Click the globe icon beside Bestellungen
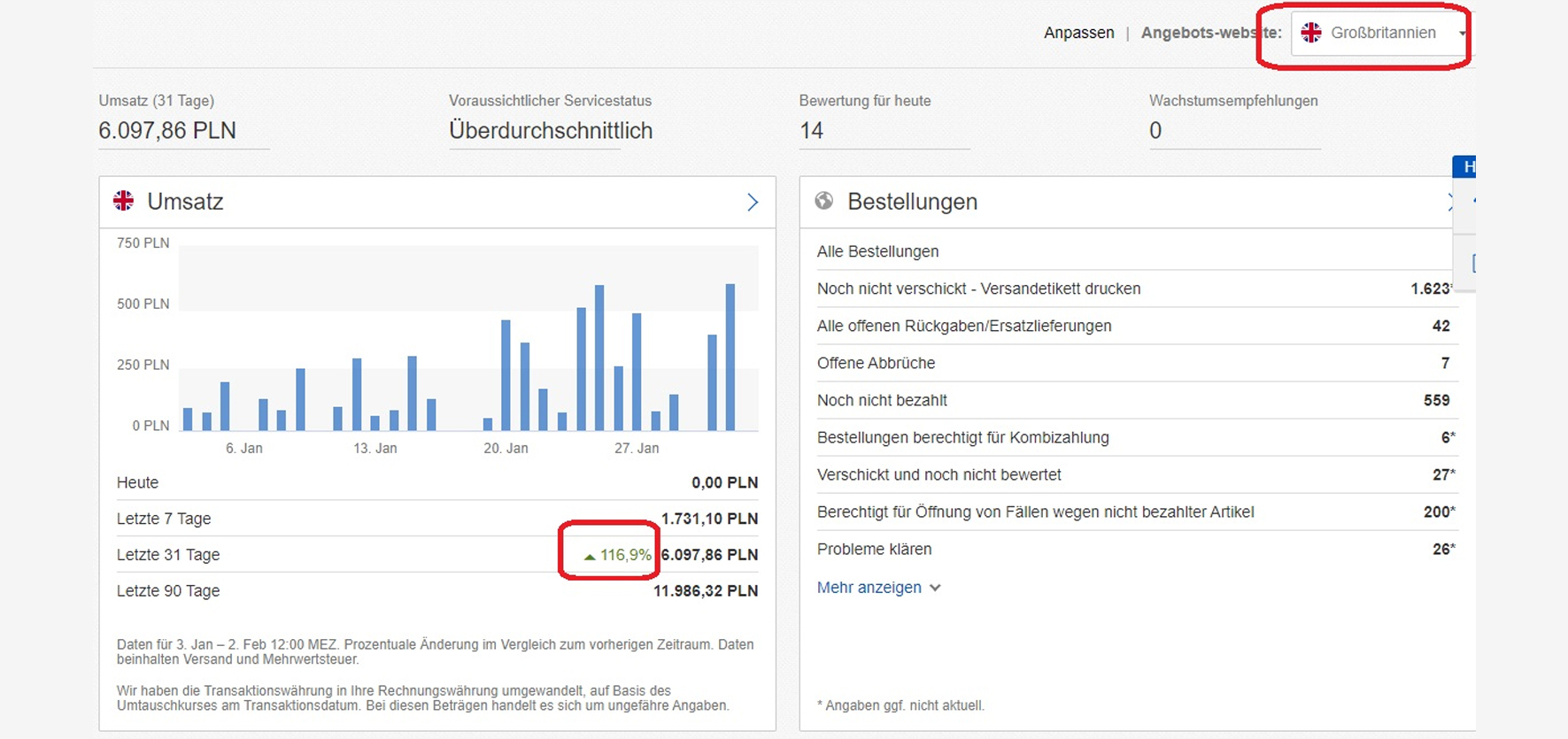Image resolution: width=1568 pixels, height=739 pixels. pos(824,201)
